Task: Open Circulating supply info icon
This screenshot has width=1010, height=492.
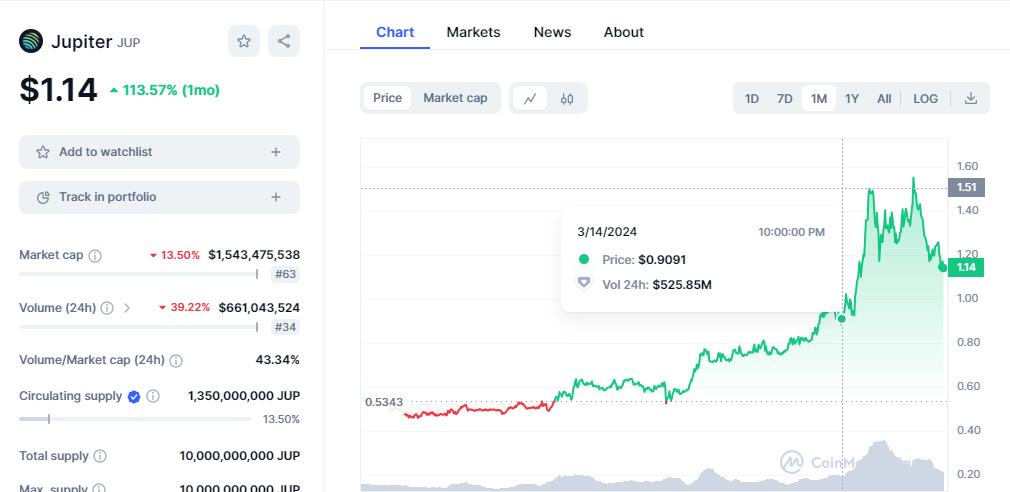Action: point(153,396)
